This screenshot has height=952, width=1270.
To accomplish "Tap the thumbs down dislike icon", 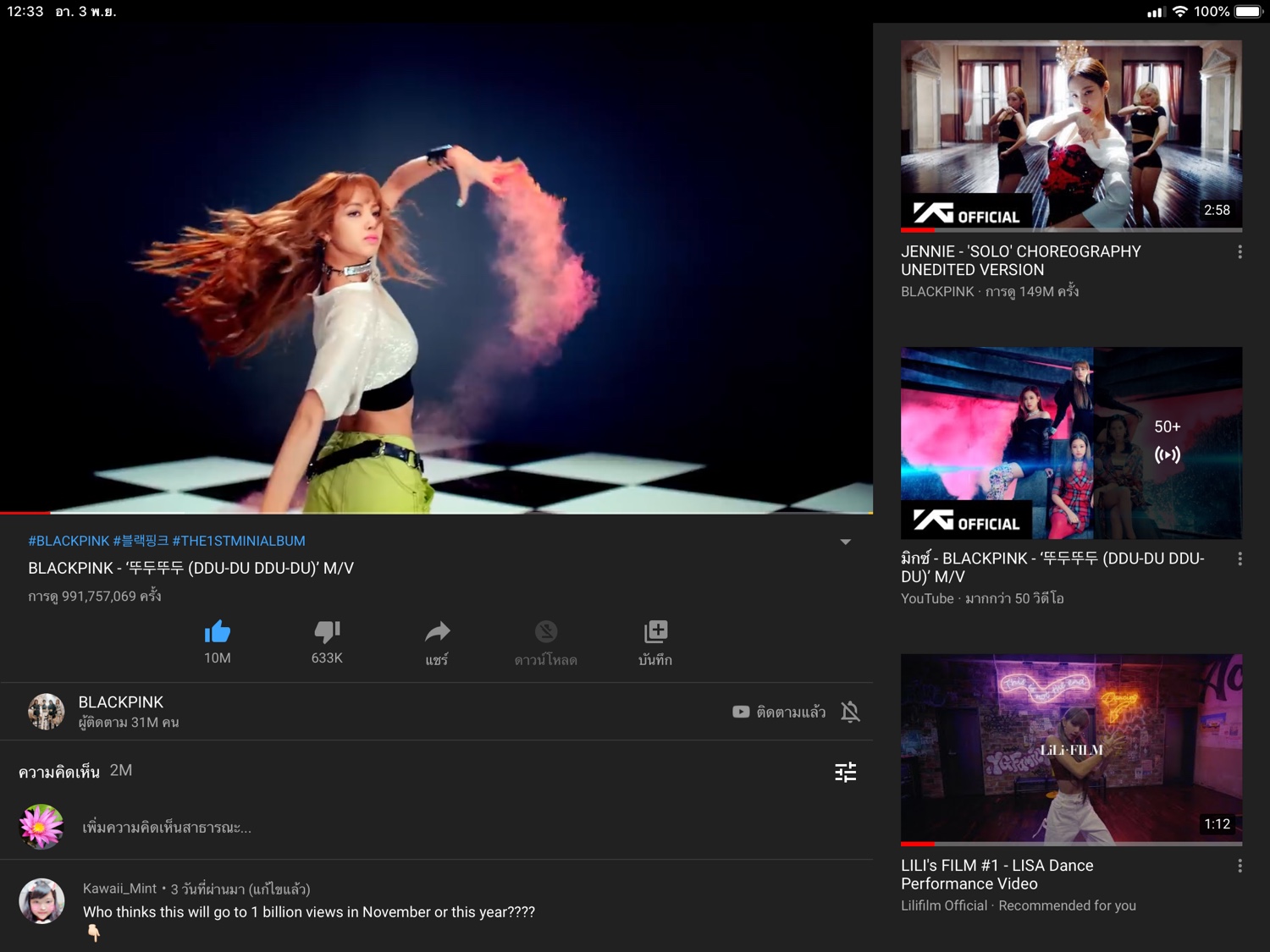I will (x=327, y=631).
